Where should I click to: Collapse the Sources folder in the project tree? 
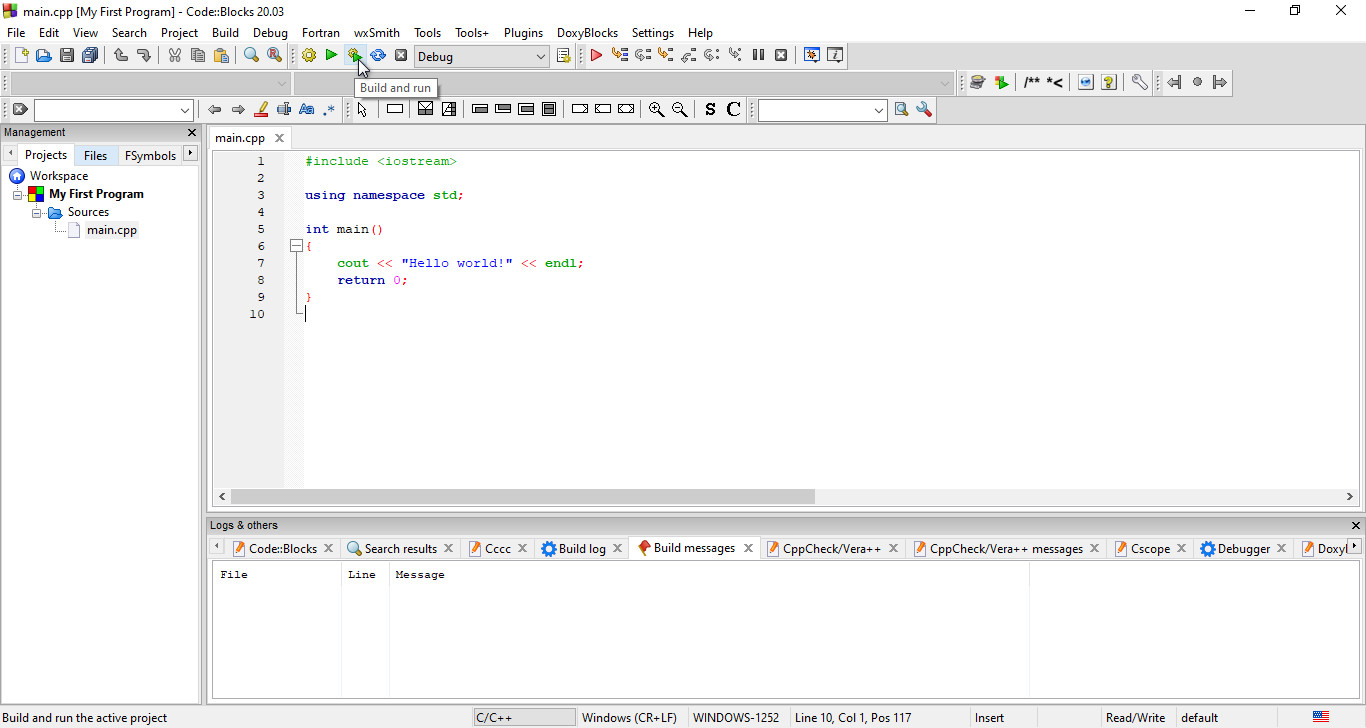point(36,212)
